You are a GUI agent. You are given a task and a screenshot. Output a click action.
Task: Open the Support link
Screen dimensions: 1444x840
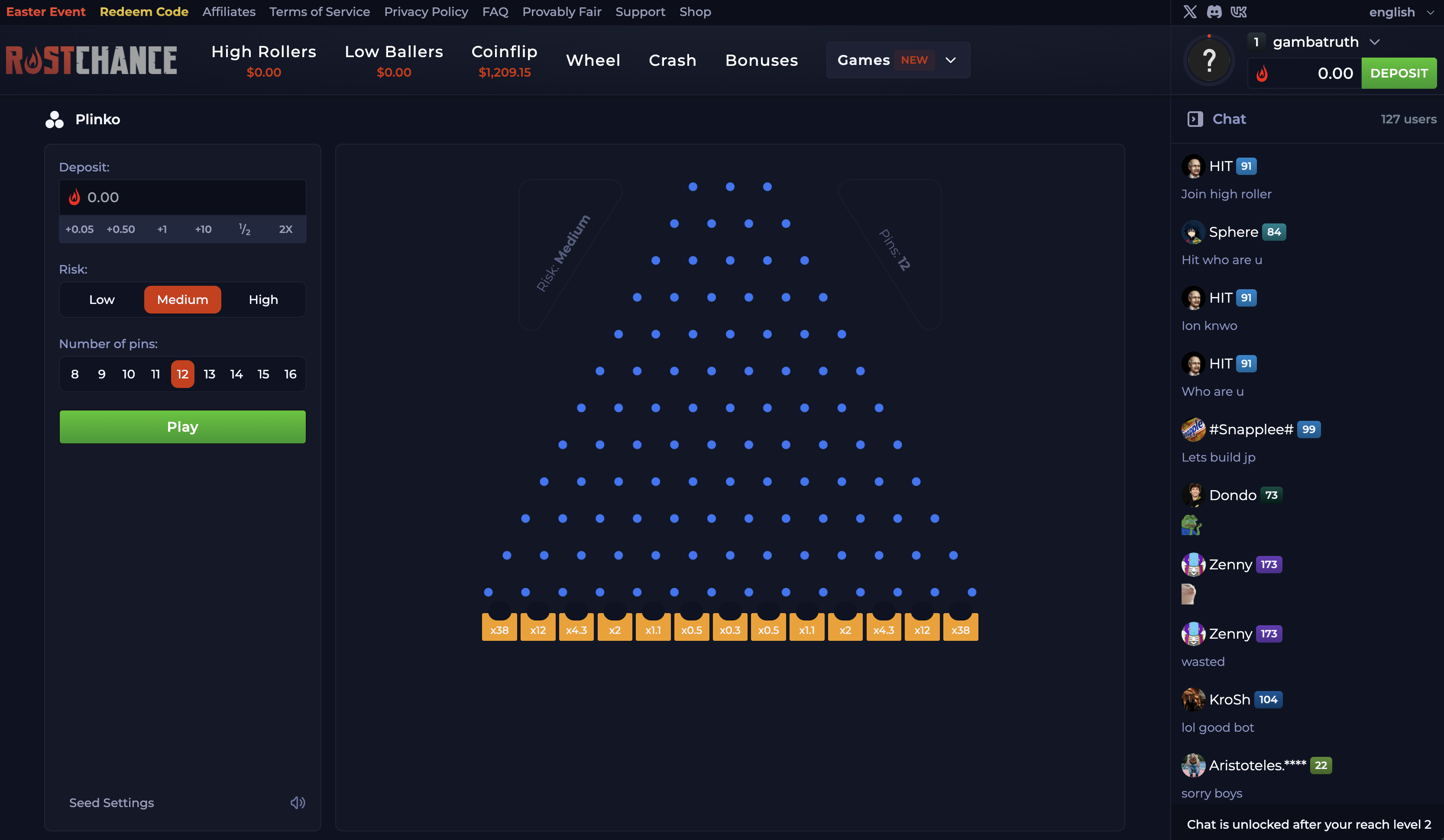coord(640,11)
